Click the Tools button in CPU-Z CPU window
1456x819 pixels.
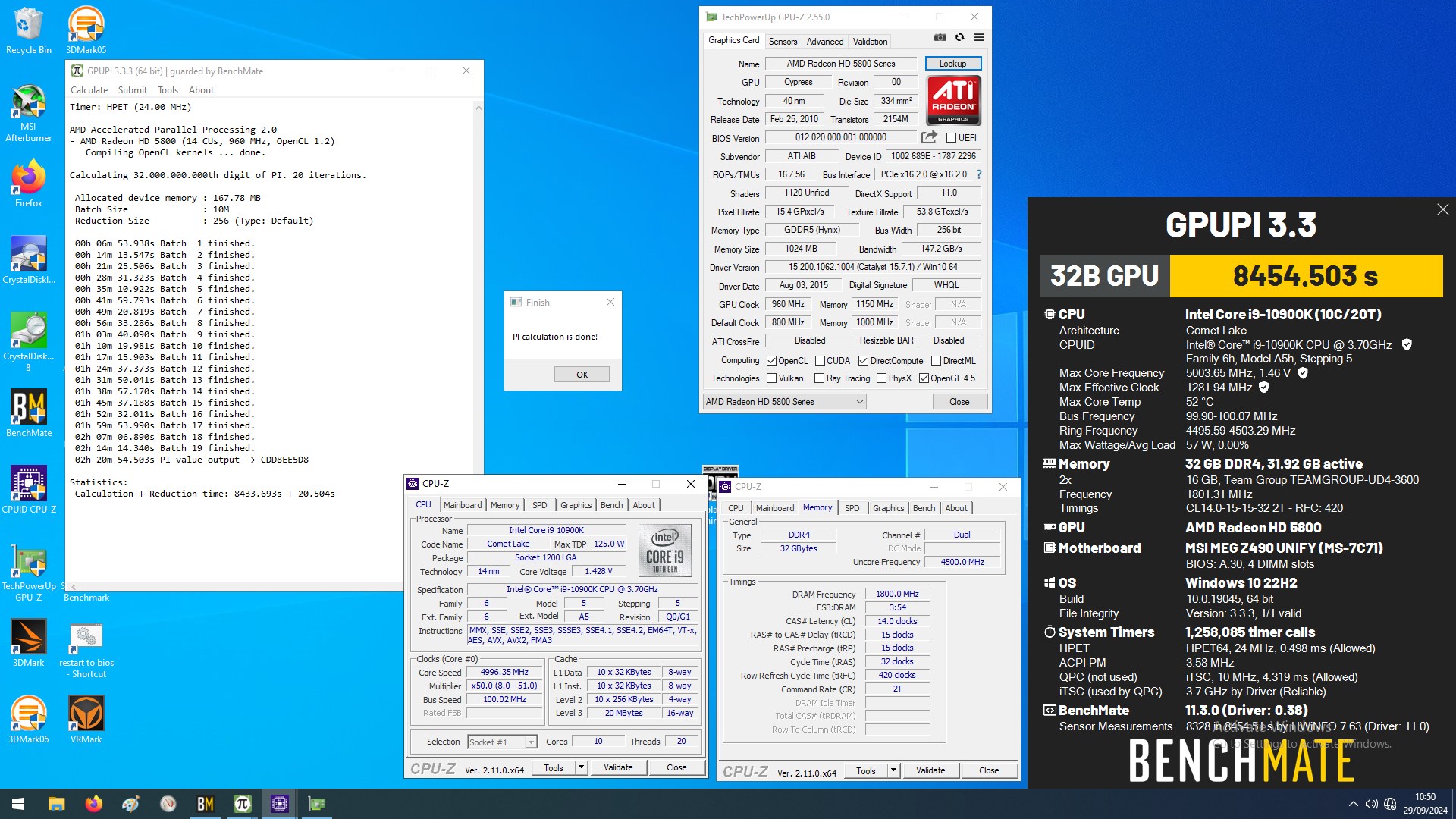click(554, 767)
